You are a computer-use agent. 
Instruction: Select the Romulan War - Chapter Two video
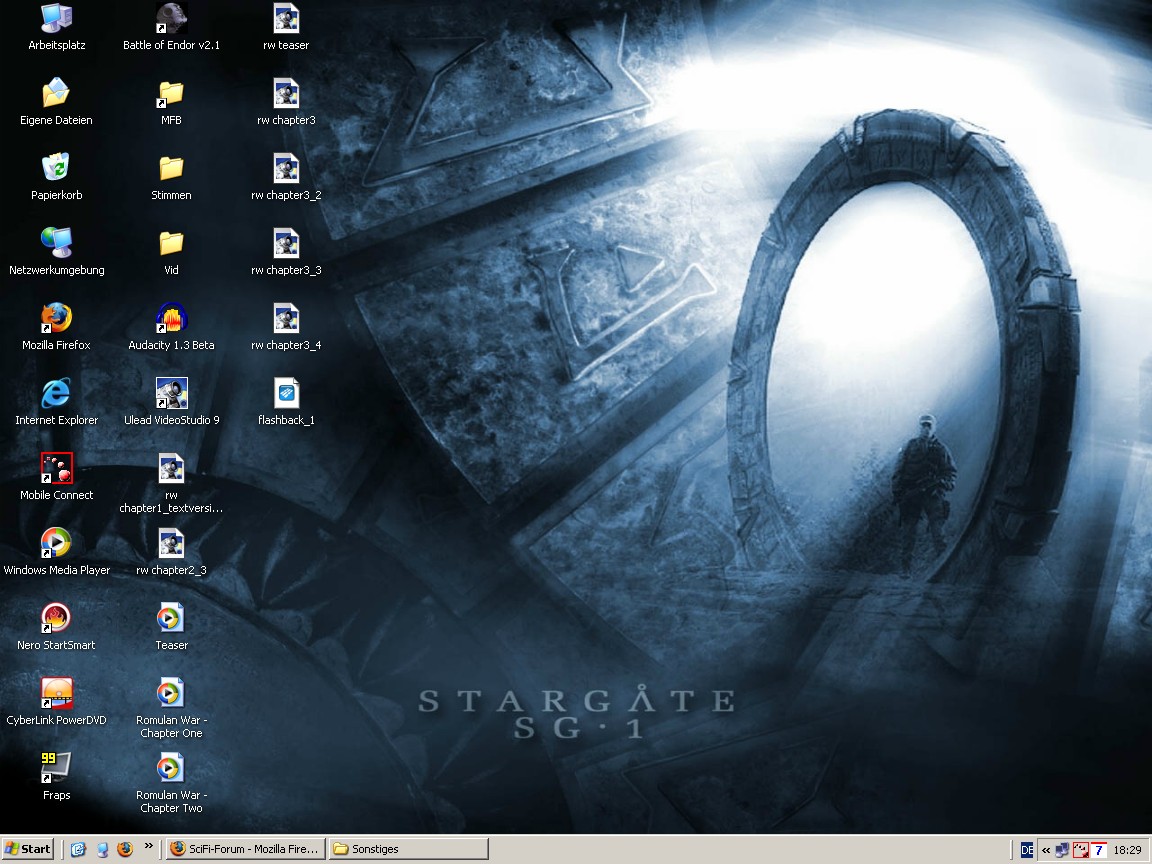coord(171,769)
